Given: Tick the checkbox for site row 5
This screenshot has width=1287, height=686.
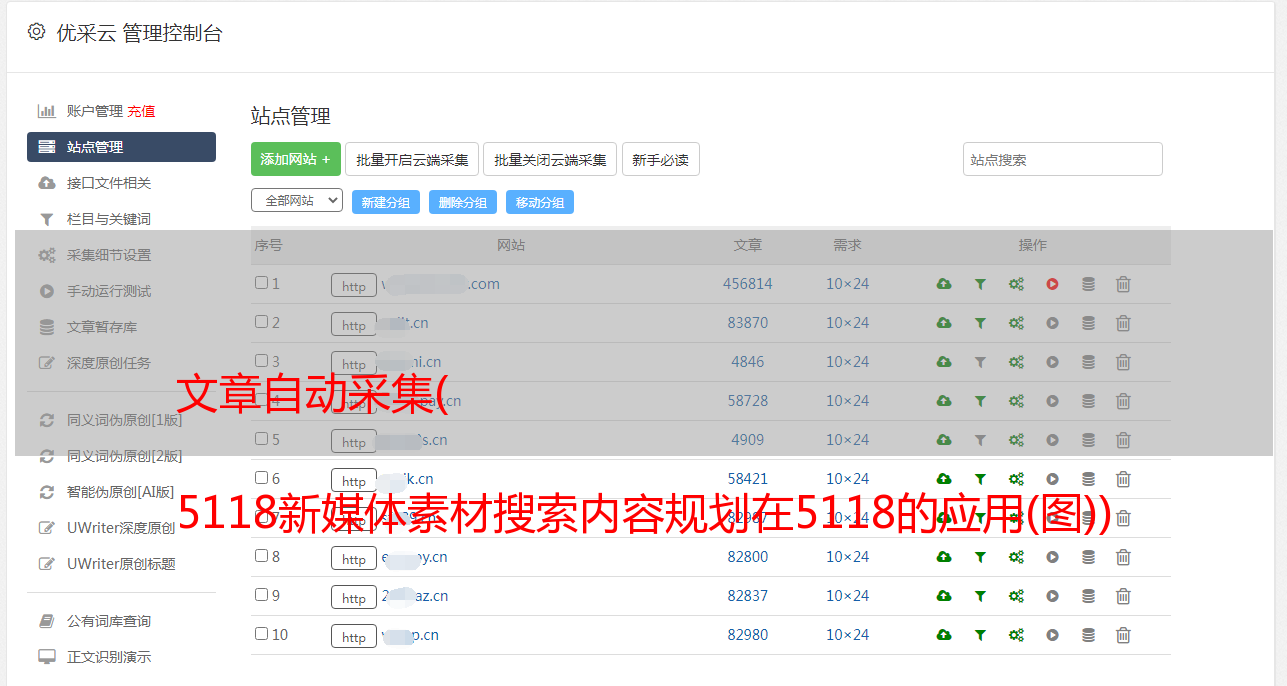Looking at the screenshot, I should 261,439.
